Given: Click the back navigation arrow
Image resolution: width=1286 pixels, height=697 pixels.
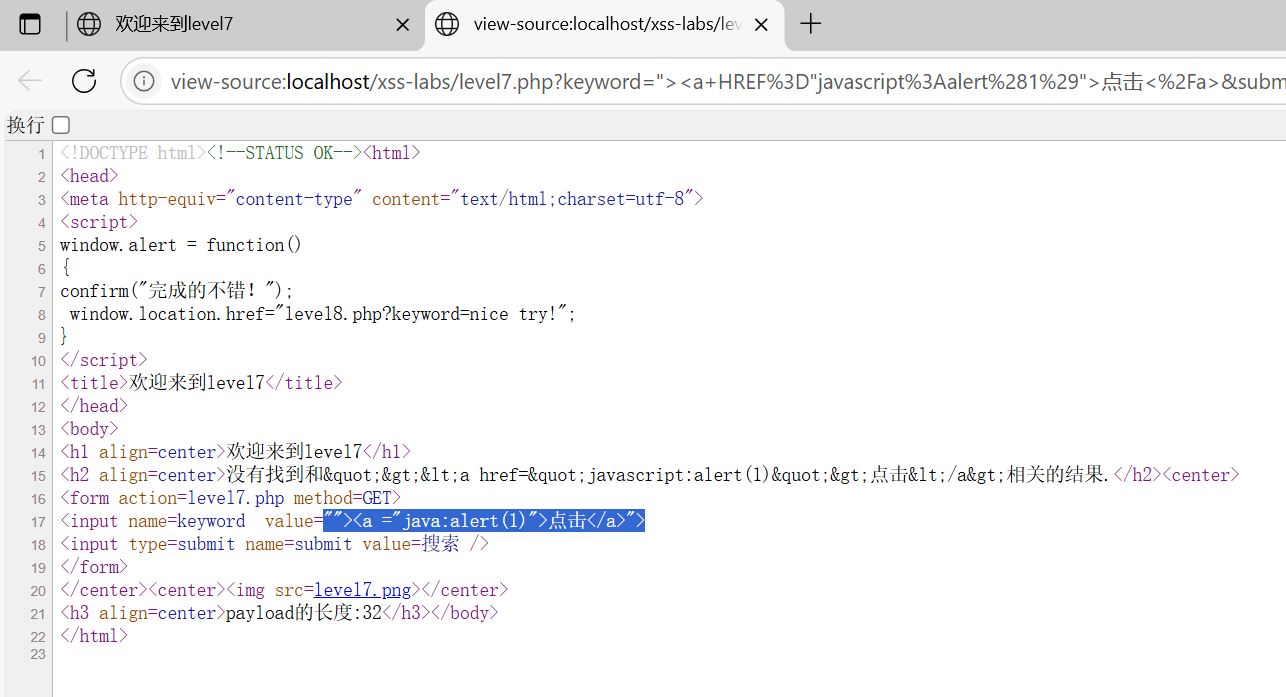Looking at the screenshot, I should [x=30, y=81].
